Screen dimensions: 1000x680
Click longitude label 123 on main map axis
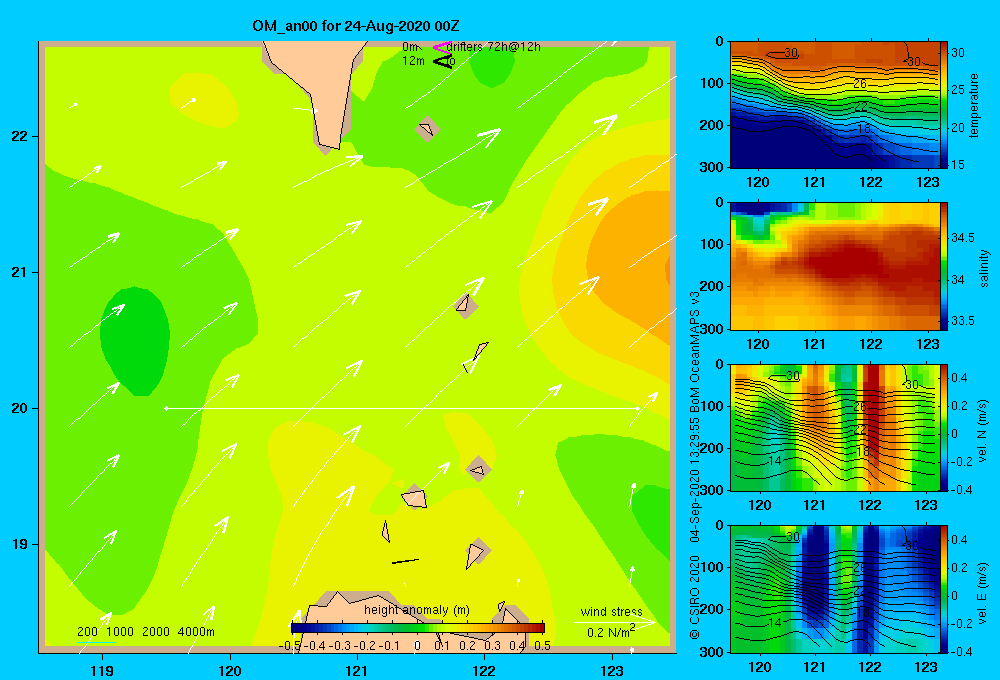612,670
